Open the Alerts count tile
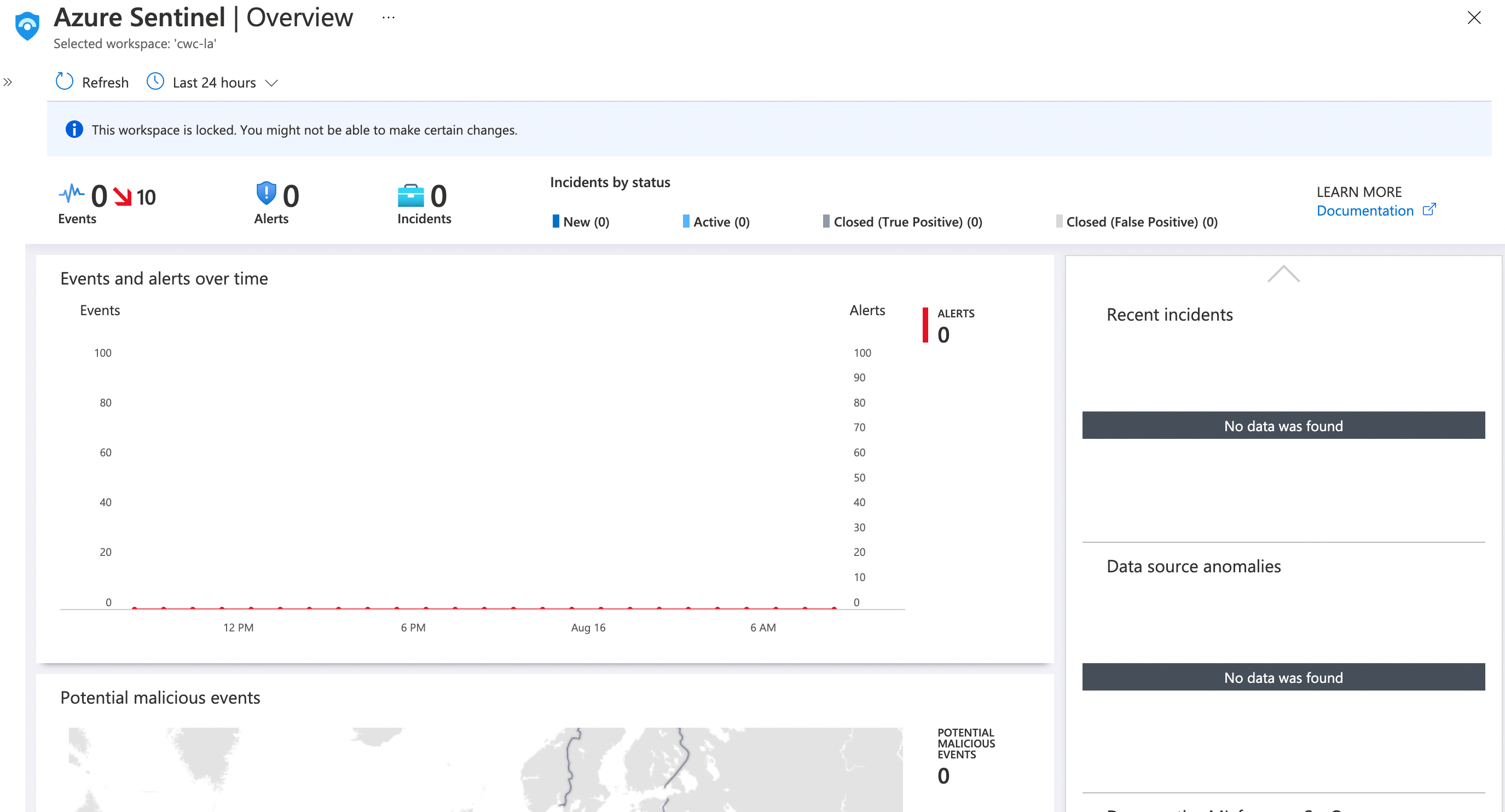This screenshot has width=1505, height=812. click(x=277, y=204)
